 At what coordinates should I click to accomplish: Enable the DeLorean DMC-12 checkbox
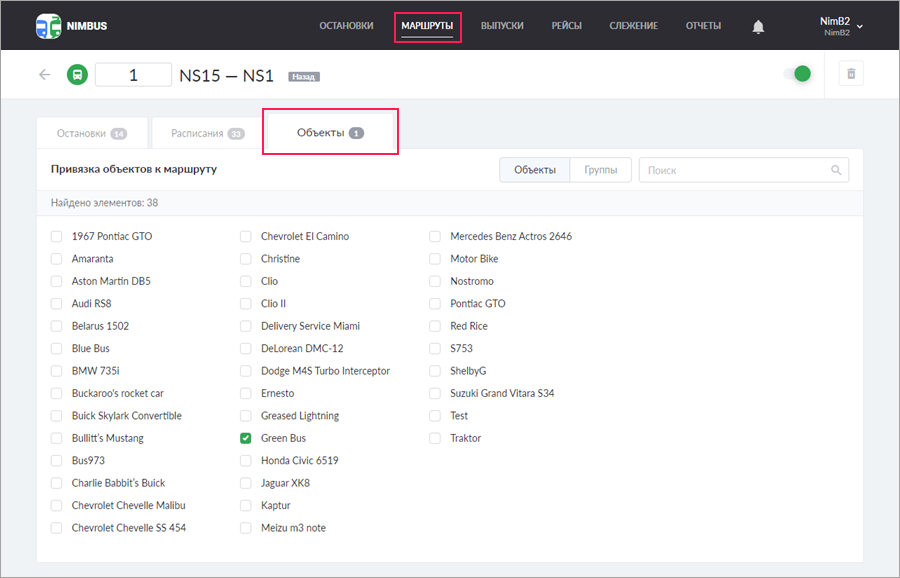[246, 349]
